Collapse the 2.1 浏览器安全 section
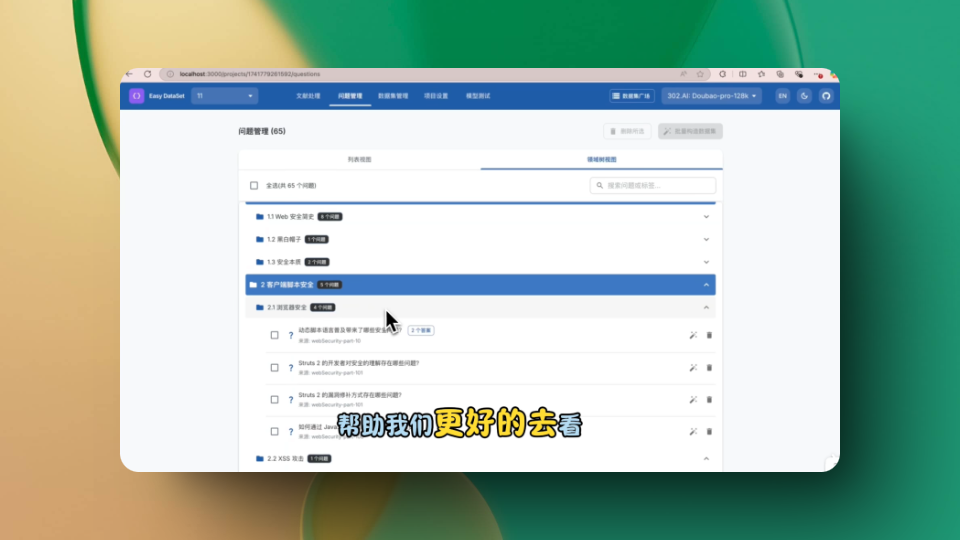 (706, 308)
